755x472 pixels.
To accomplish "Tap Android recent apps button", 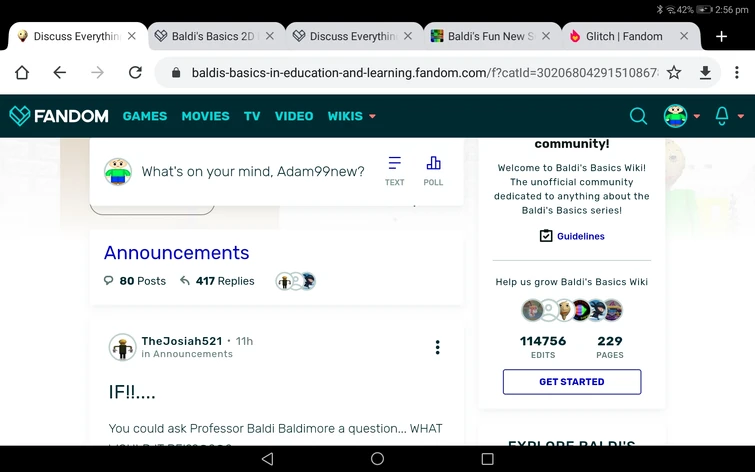I will [x=487, y=459].
